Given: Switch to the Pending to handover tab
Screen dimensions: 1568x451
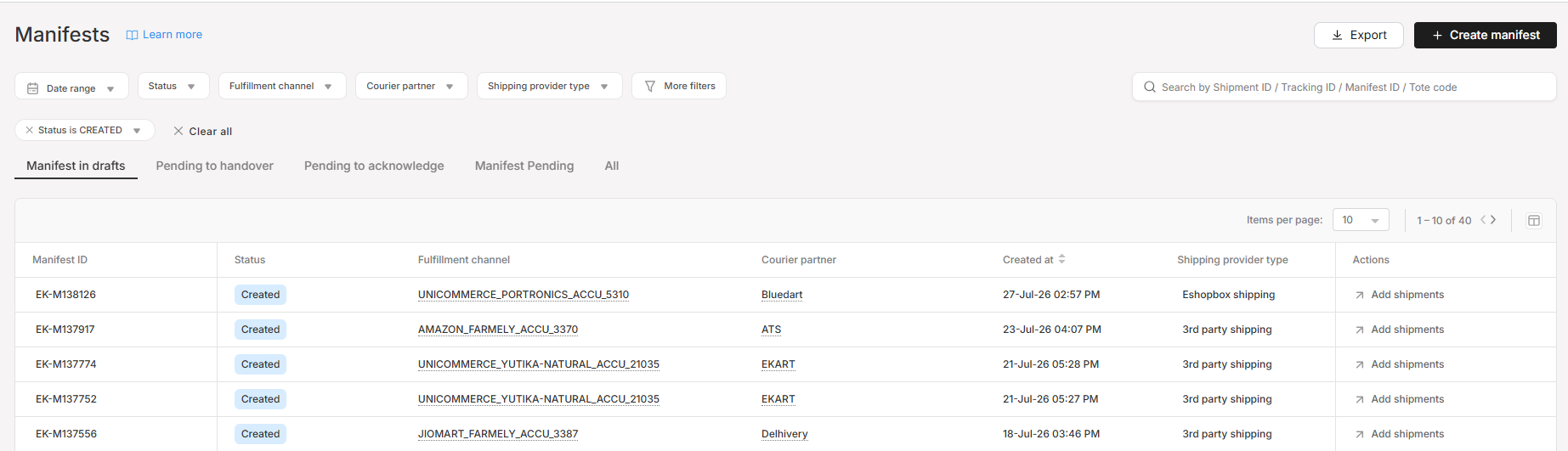Looking at the screenshot, I should 215,166.
